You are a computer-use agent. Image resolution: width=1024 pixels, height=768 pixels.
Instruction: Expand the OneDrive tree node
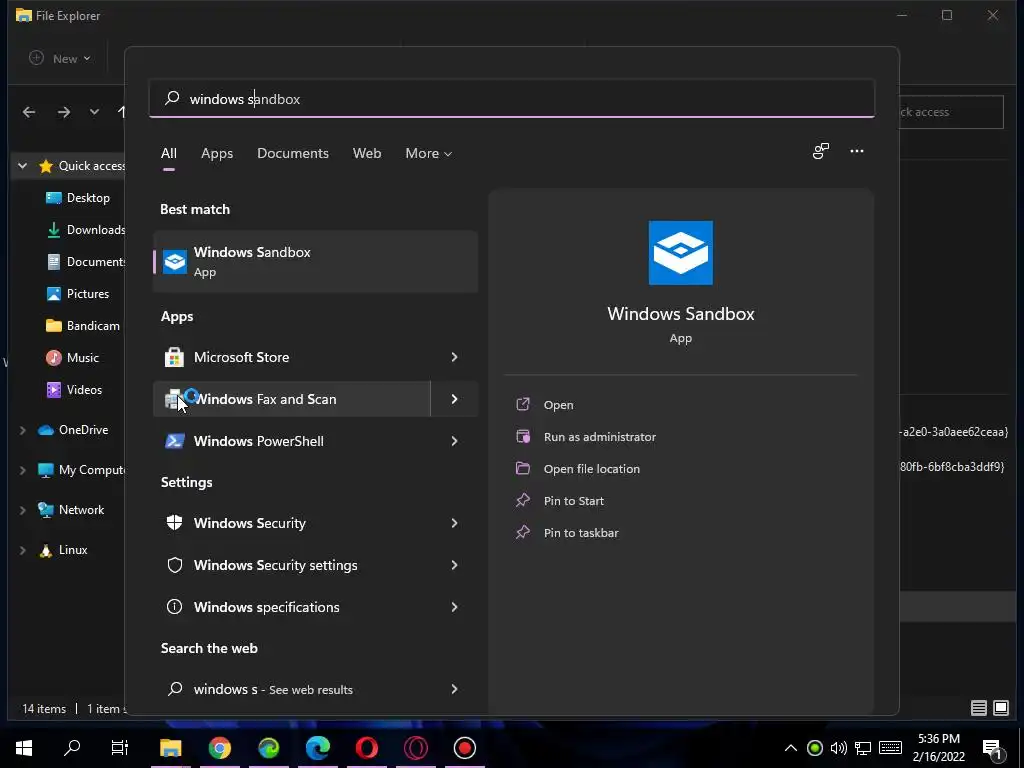[23, 430]
